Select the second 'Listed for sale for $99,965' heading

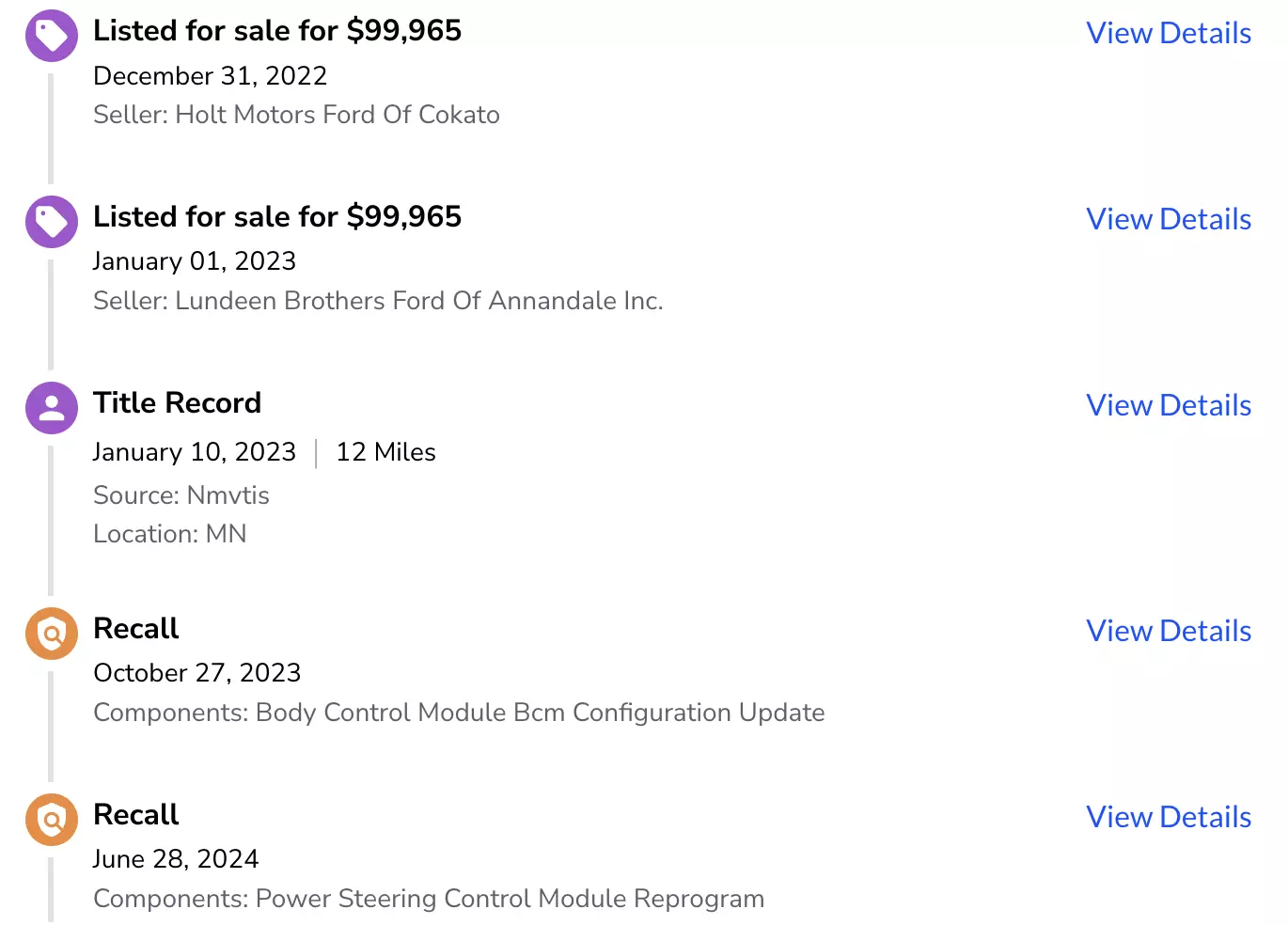[277, 217]
